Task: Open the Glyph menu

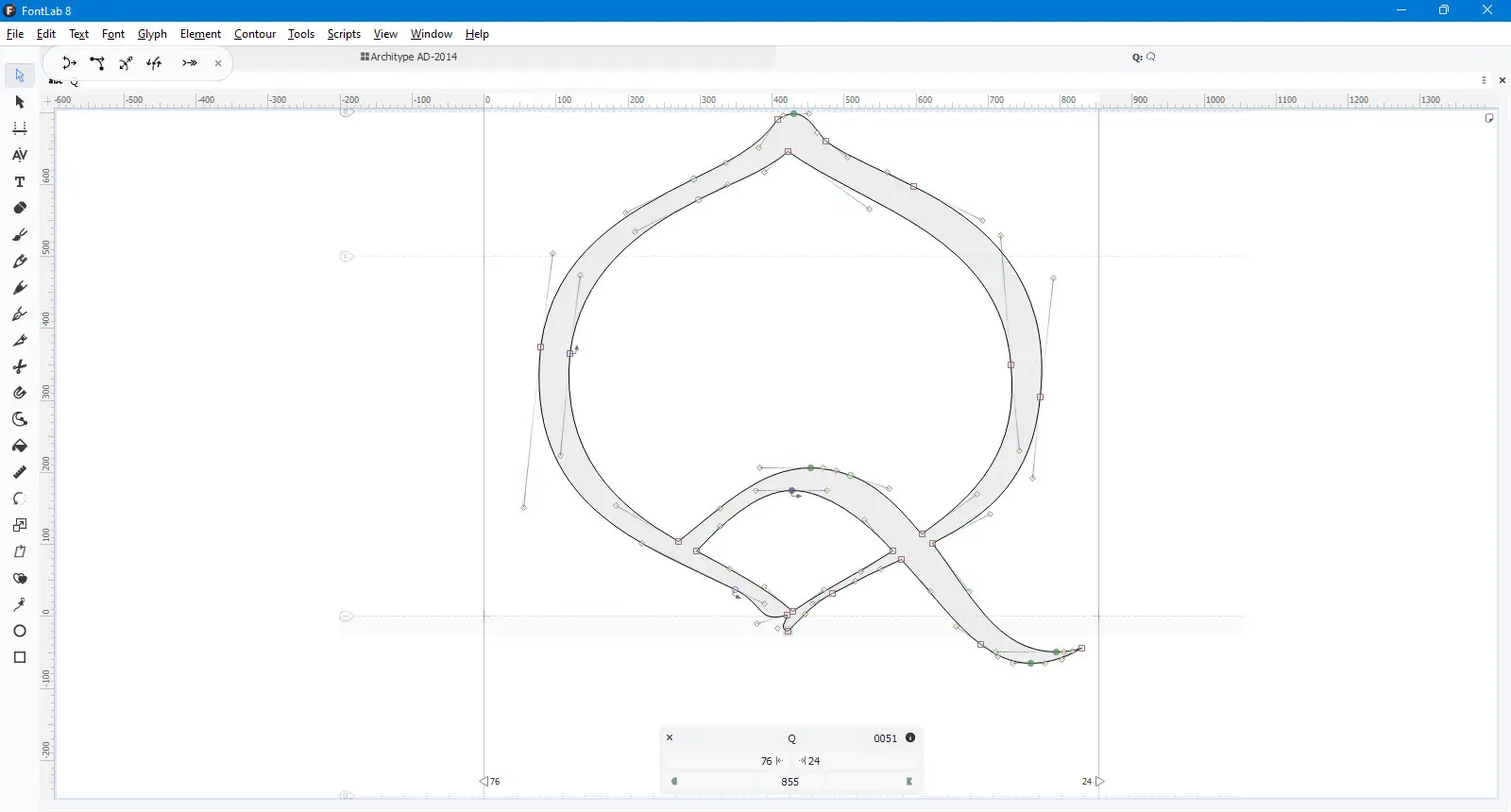Action: coord(152,34)
